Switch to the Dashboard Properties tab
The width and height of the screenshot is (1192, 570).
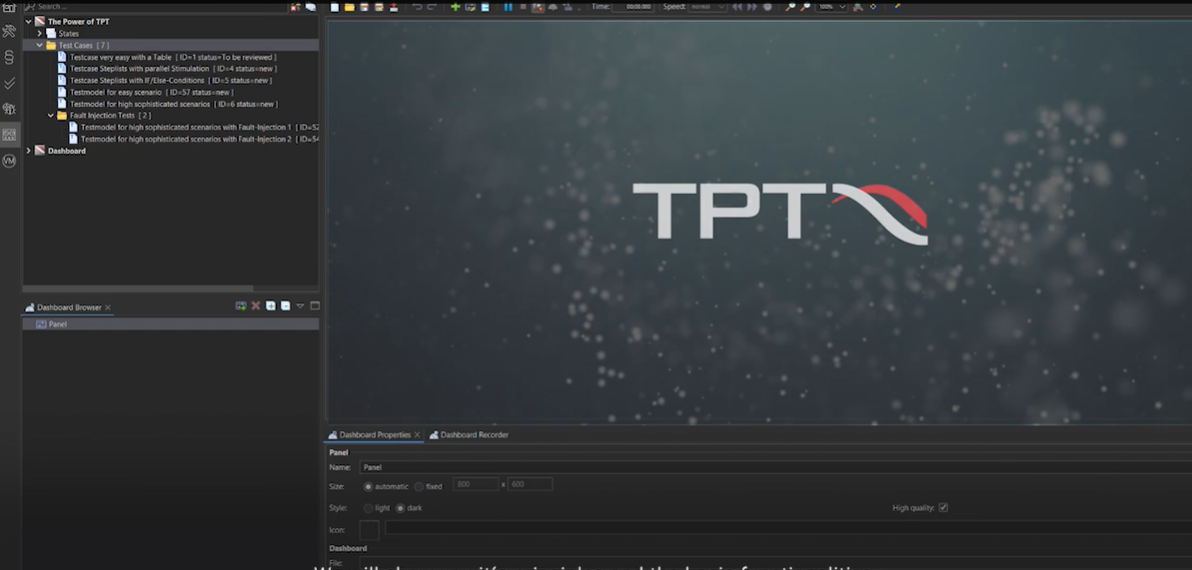coord(375,435)
